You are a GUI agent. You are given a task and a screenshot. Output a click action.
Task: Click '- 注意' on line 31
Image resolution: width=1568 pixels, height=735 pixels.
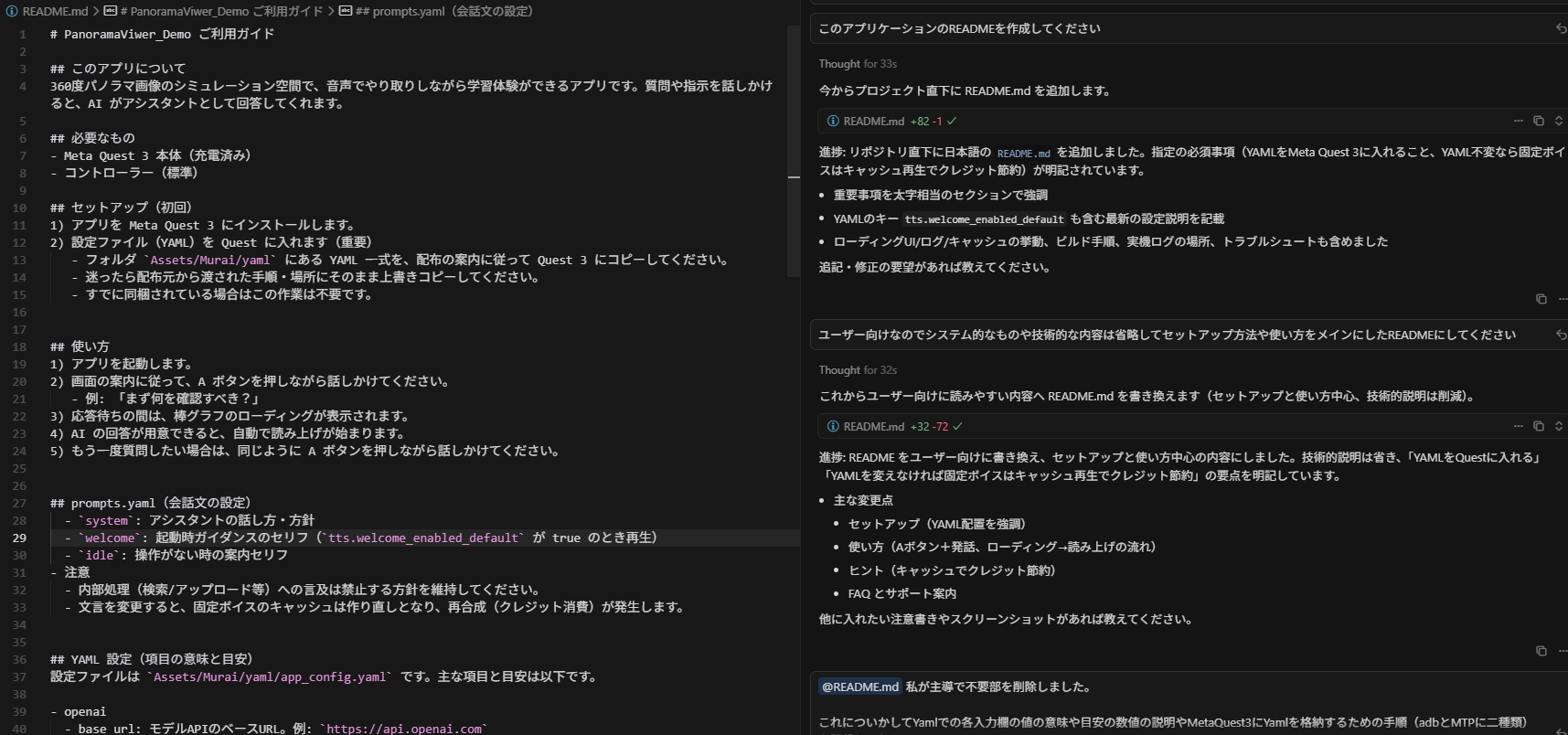[x=70, y=572]
